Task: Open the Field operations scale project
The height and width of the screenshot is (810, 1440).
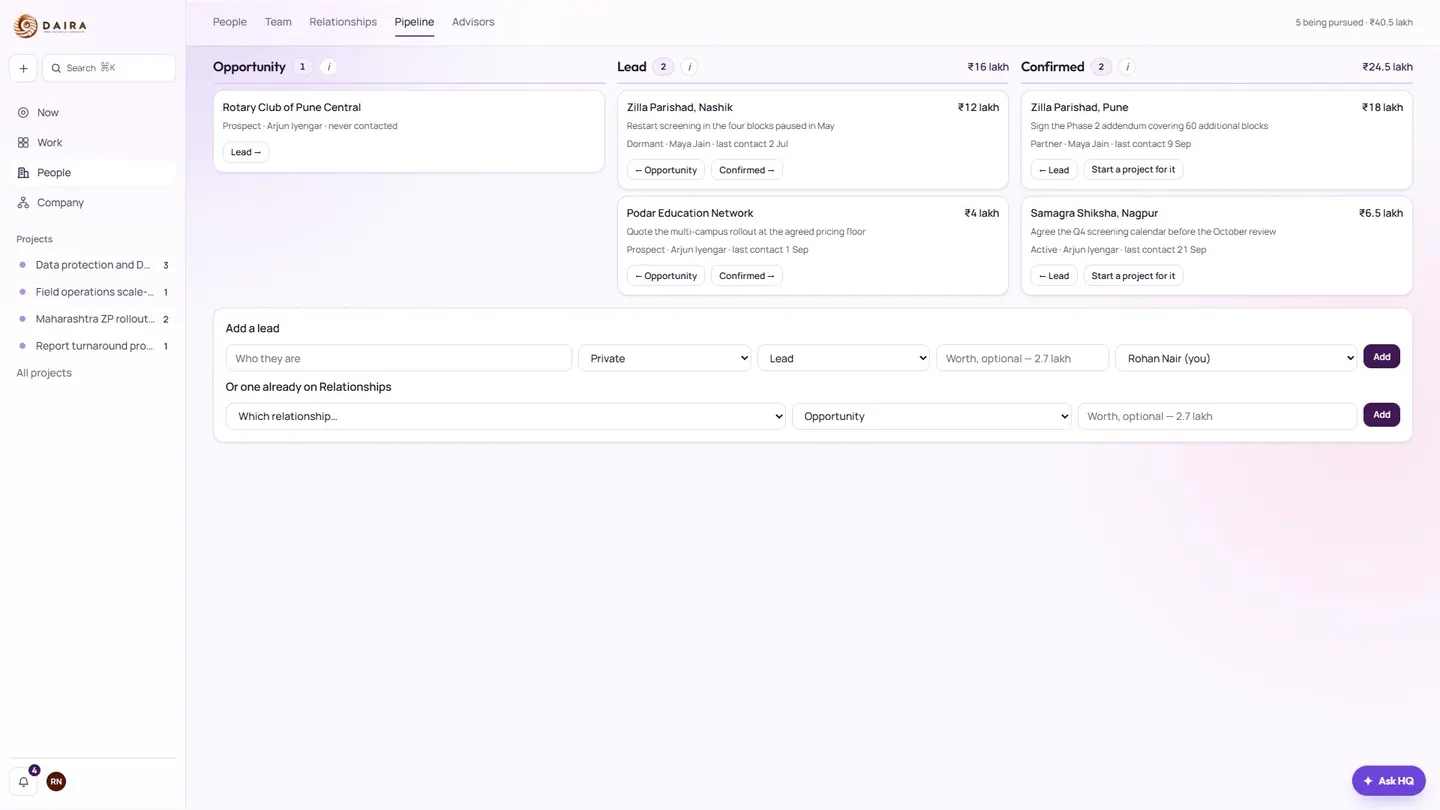Action: (93, 292)
